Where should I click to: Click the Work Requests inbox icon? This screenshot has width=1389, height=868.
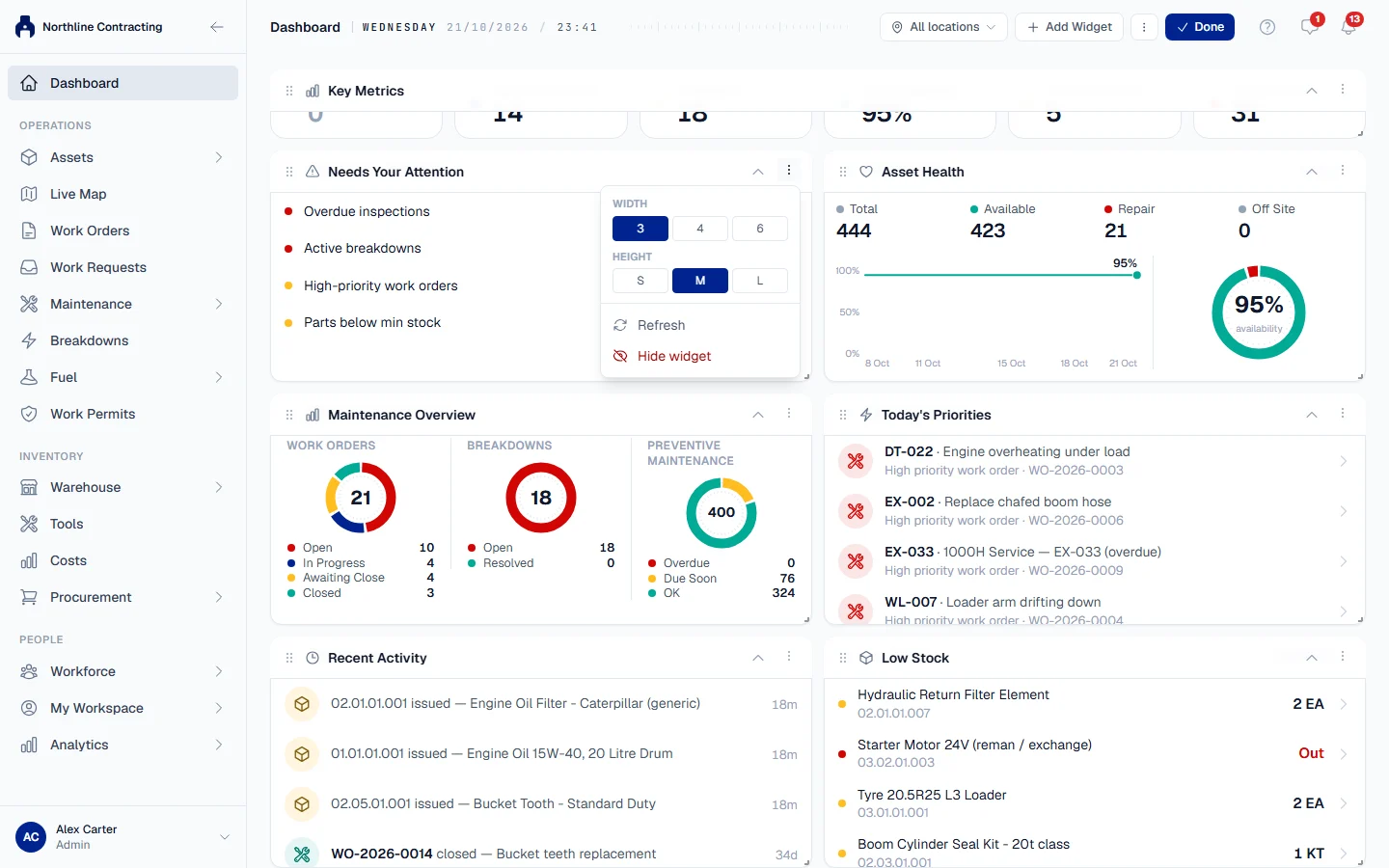click(29, 267)
